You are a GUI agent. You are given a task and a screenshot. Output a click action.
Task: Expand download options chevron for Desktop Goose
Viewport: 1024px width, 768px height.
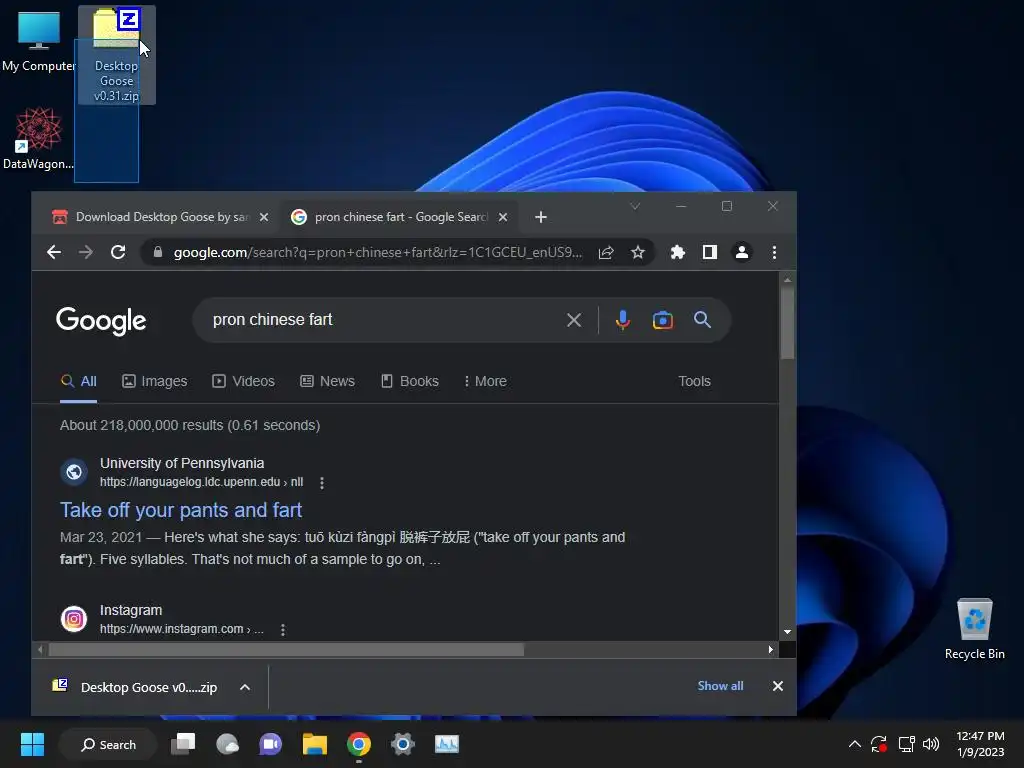[245, 687]
